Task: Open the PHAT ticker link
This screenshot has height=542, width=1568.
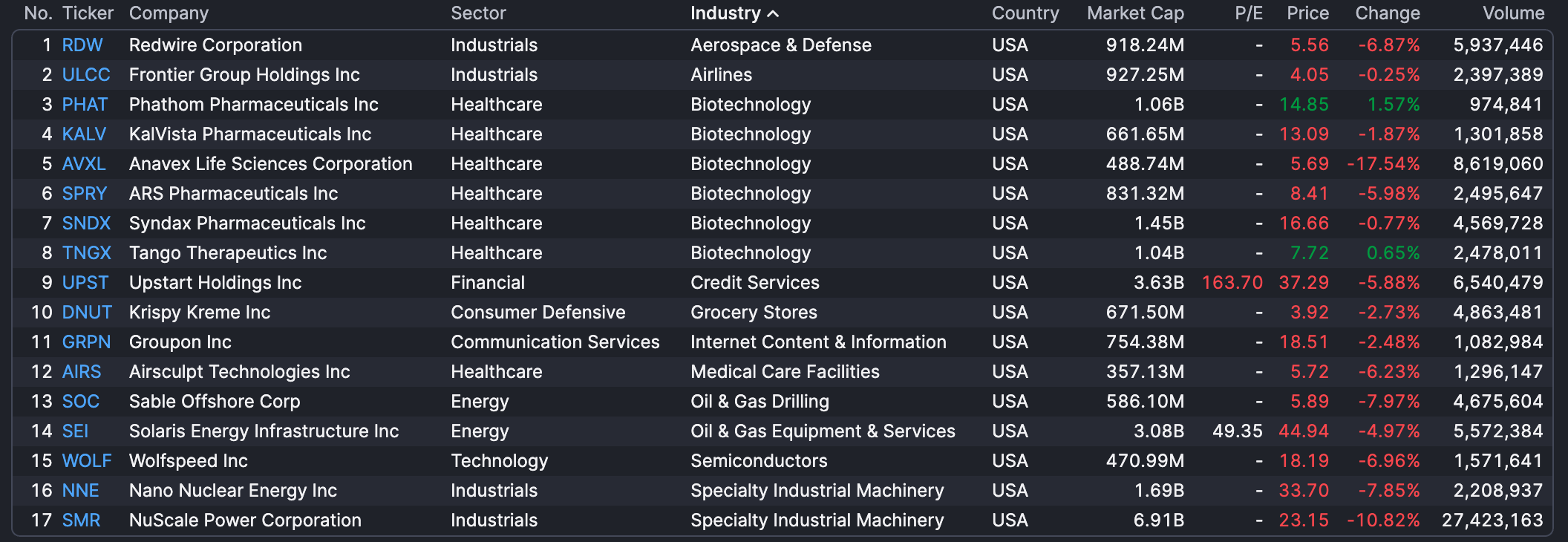Action: (x=85, y=105)
